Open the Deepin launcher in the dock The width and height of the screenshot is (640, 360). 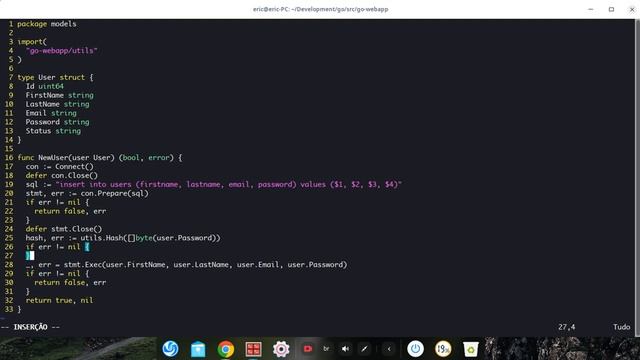[x=170, y=349]
